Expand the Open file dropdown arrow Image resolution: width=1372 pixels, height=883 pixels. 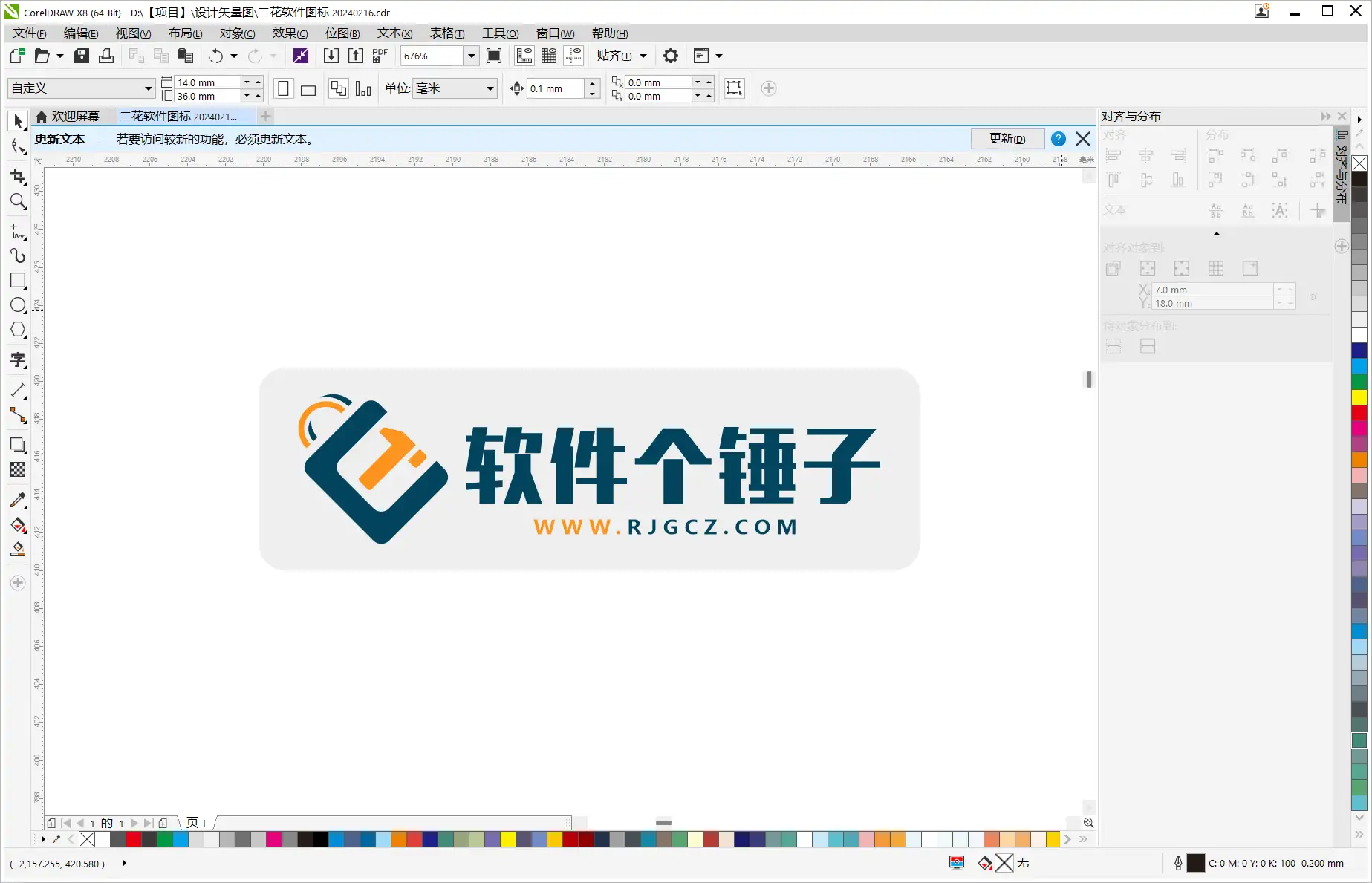(x=60, y=56)
